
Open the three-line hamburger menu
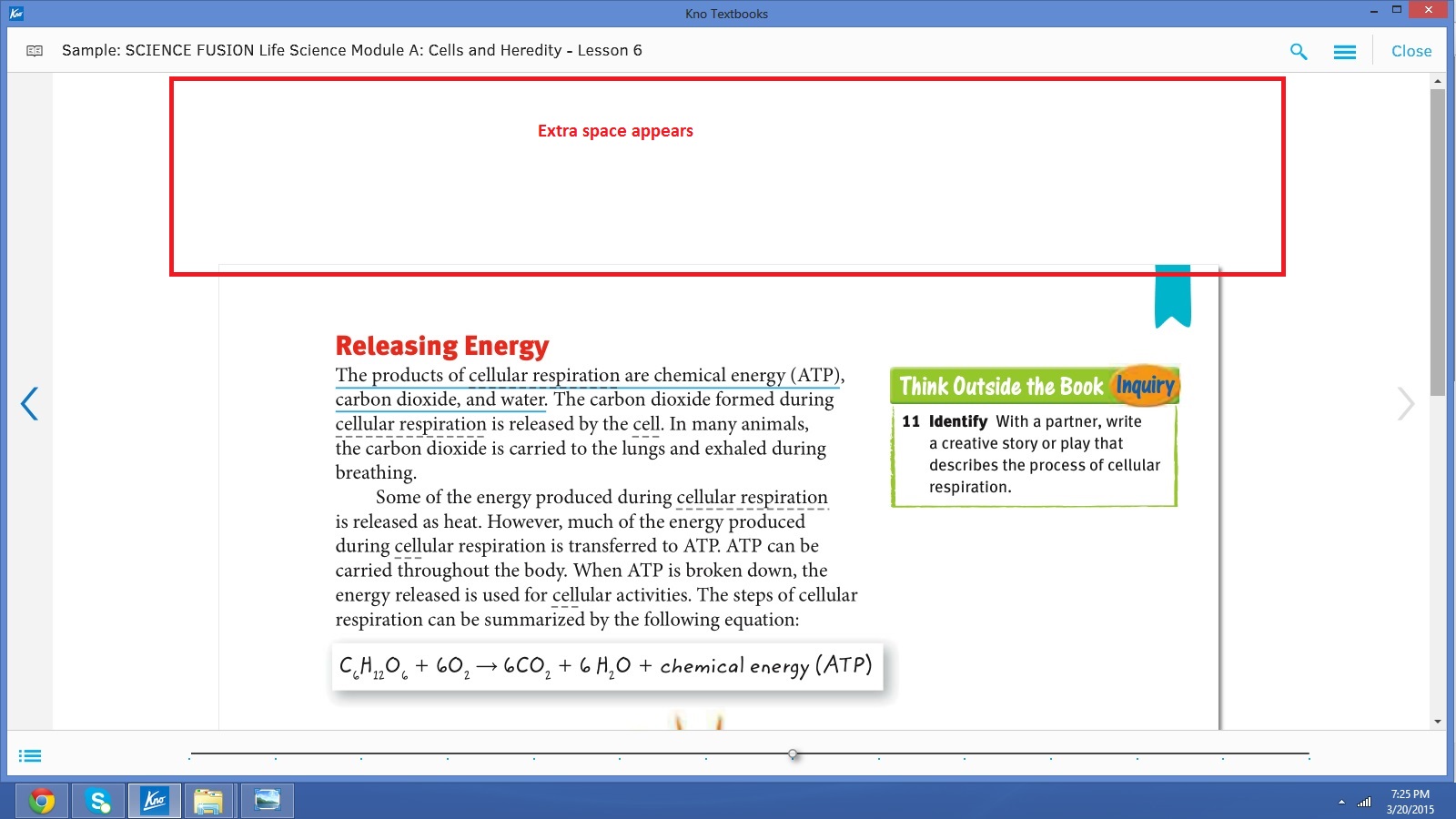[x=1345, y=53]
